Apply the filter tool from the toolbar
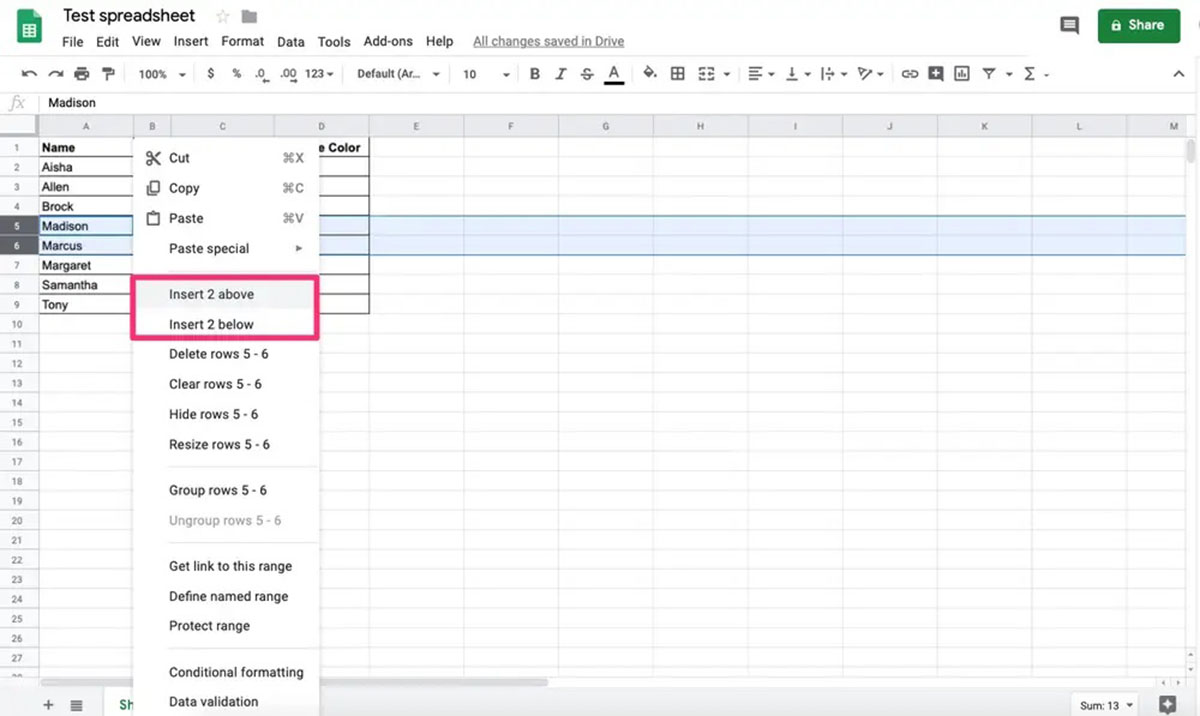Screen dimensions: 1200x716 click(x=988, y=73)
